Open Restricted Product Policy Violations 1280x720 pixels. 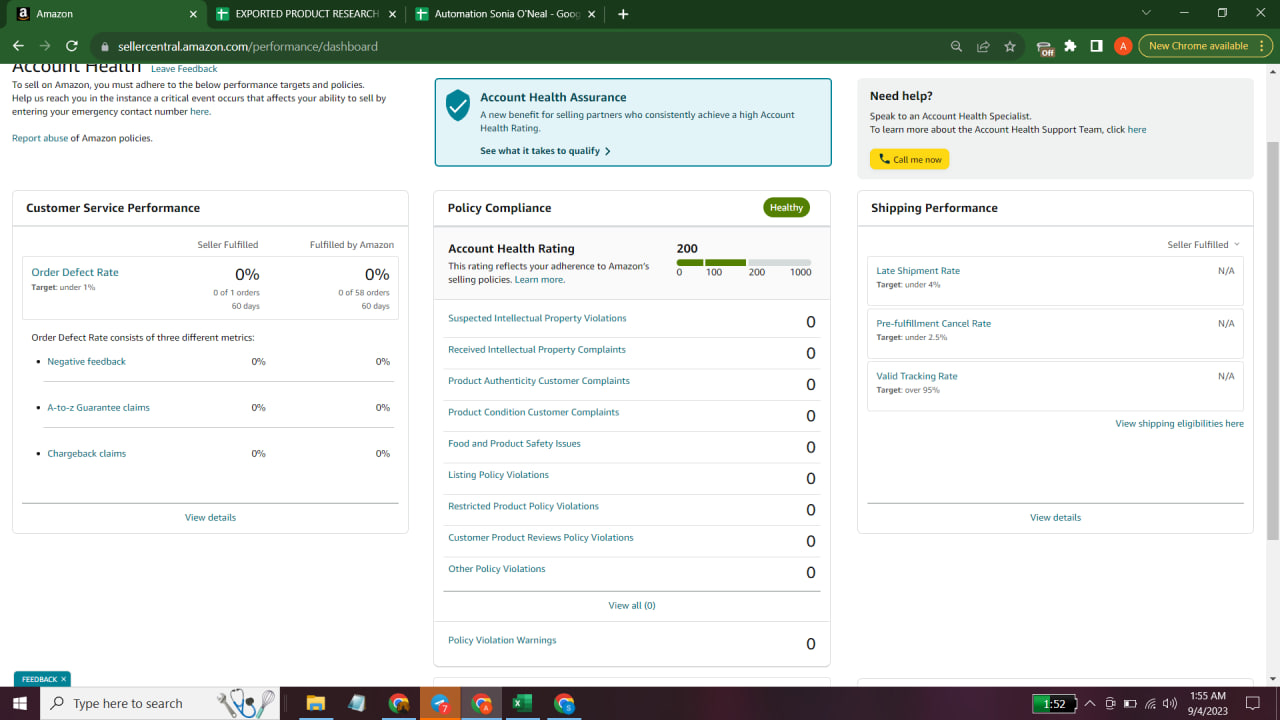(x=523, y=506)
